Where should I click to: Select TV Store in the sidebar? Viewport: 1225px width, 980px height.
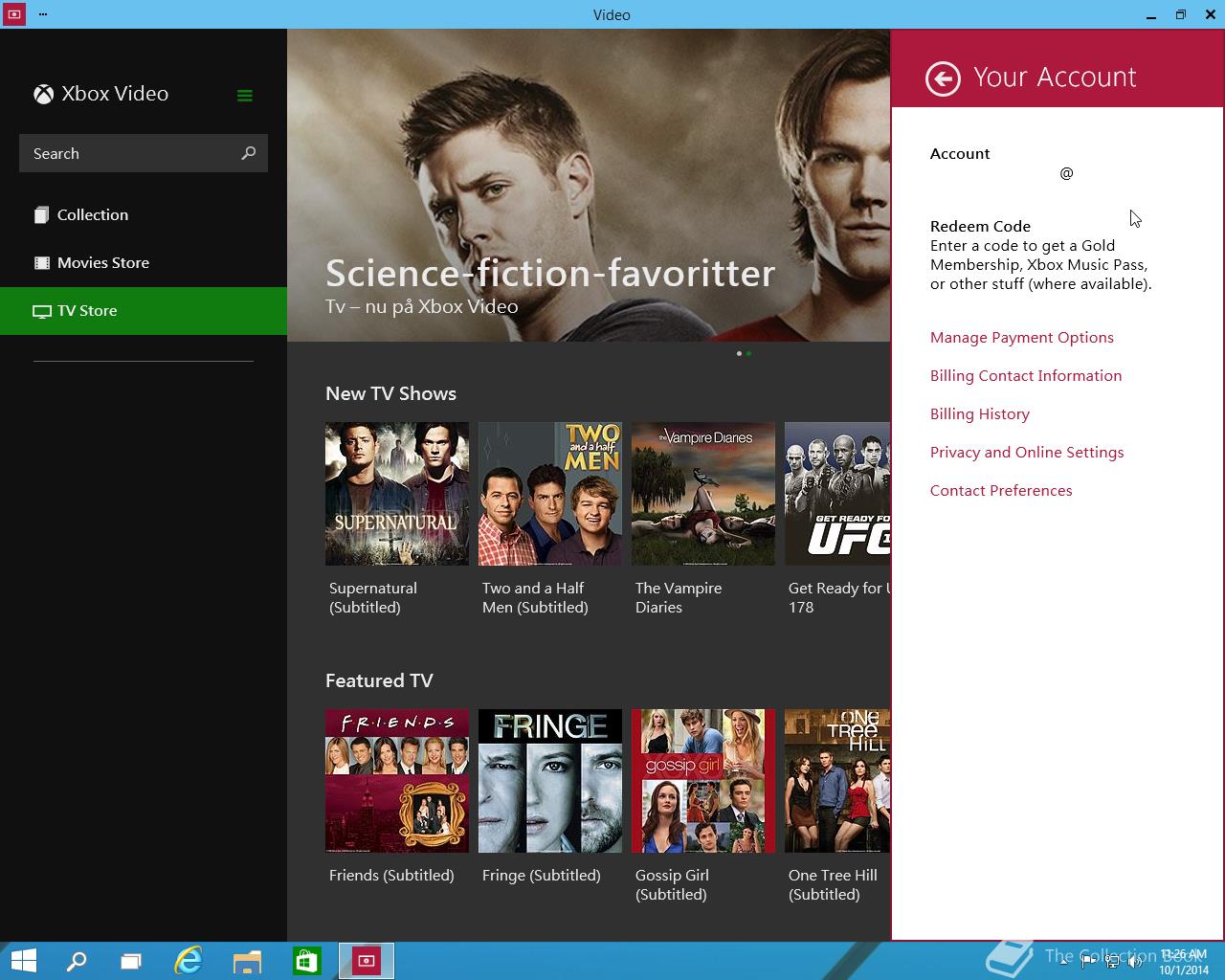pos(144,311)
